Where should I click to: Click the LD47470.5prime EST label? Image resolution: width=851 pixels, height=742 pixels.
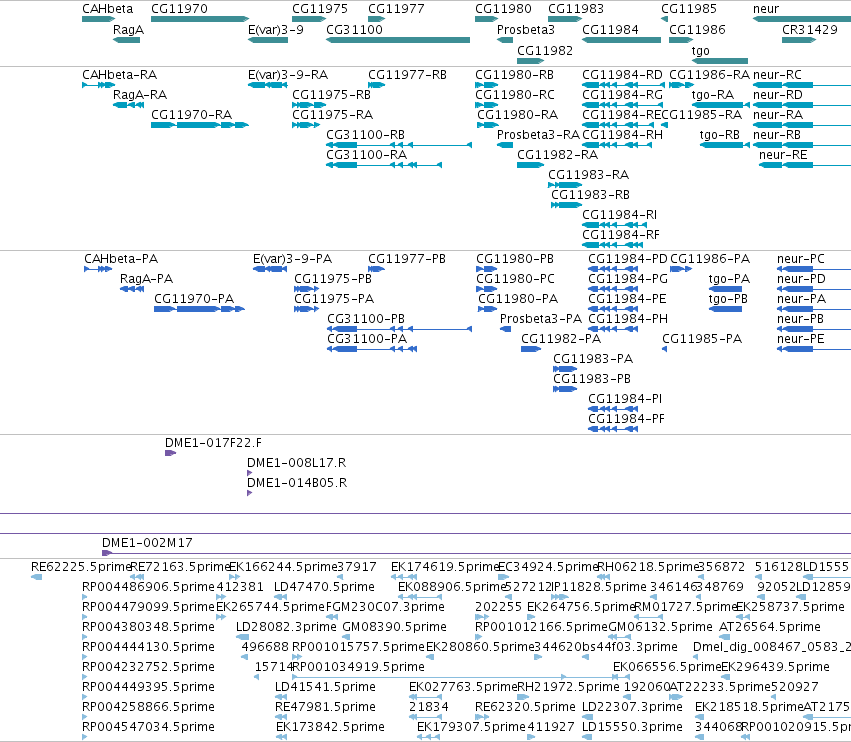pos(325,587)
